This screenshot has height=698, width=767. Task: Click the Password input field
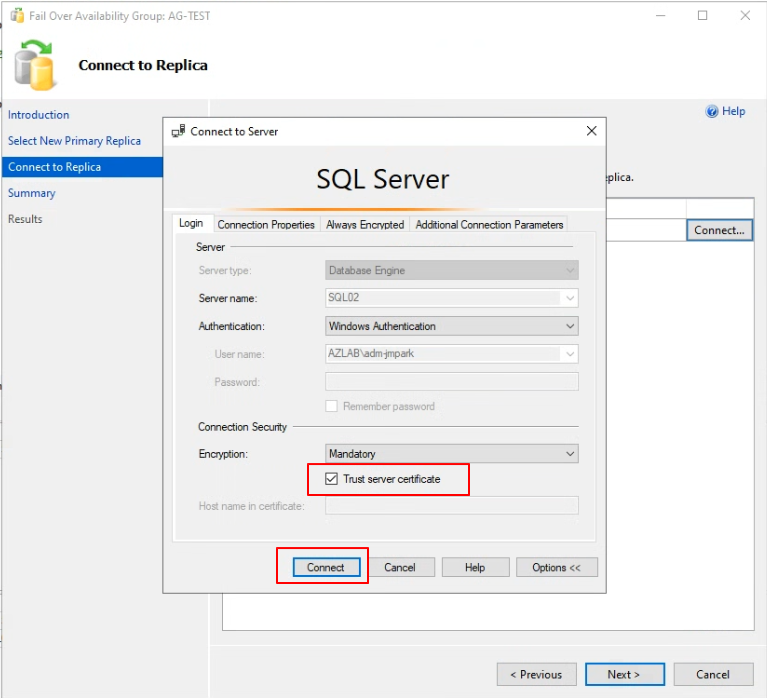pyautogui.click(x=451, y=382)
